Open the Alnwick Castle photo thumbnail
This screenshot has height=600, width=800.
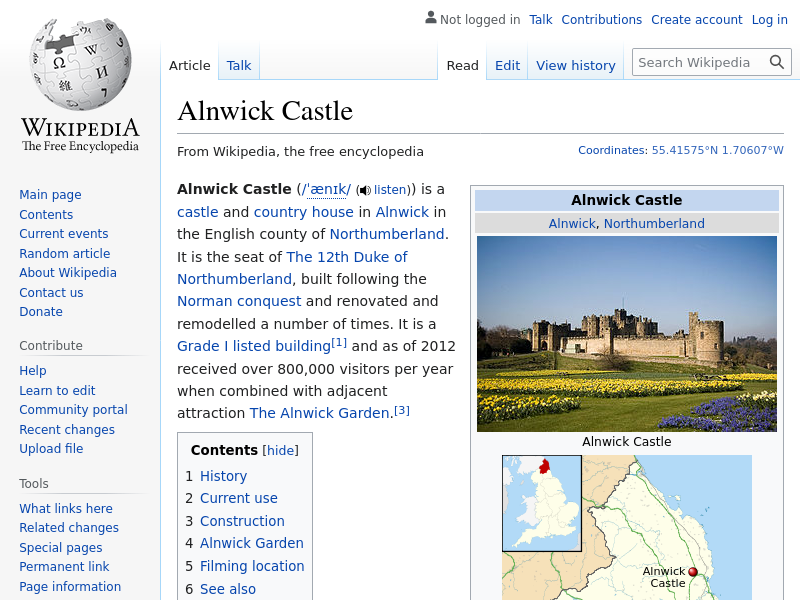click(626, 333)
